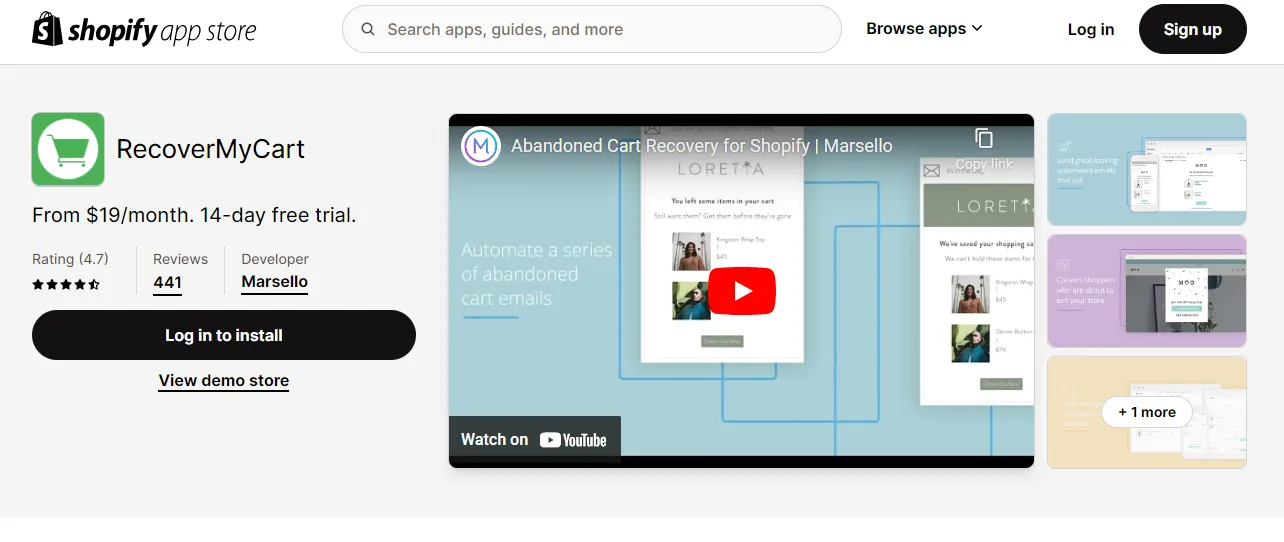This screenshot has width=1284, height=542.
Task: Open the View demo store link
Action: [224, 380]
